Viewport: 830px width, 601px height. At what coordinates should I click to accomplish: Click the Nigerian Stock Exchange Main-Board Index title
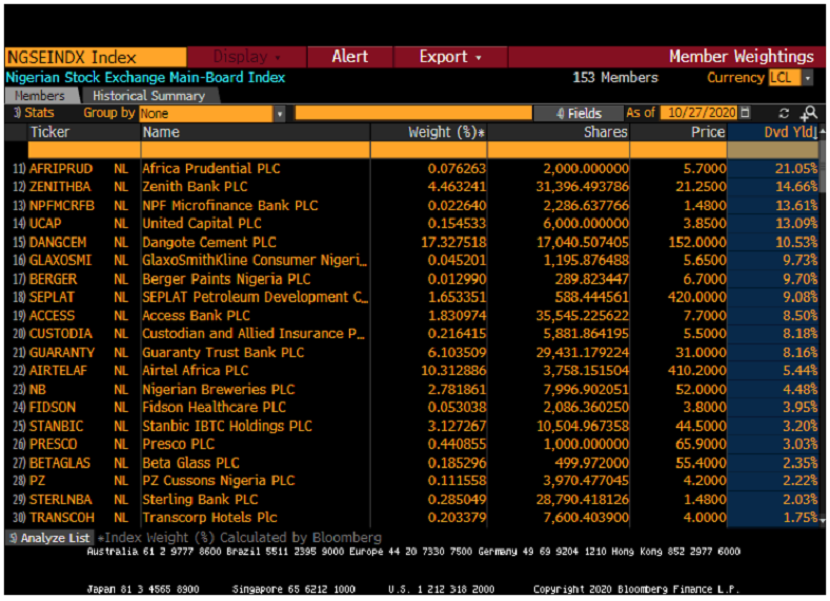click(x=146, y=78)
